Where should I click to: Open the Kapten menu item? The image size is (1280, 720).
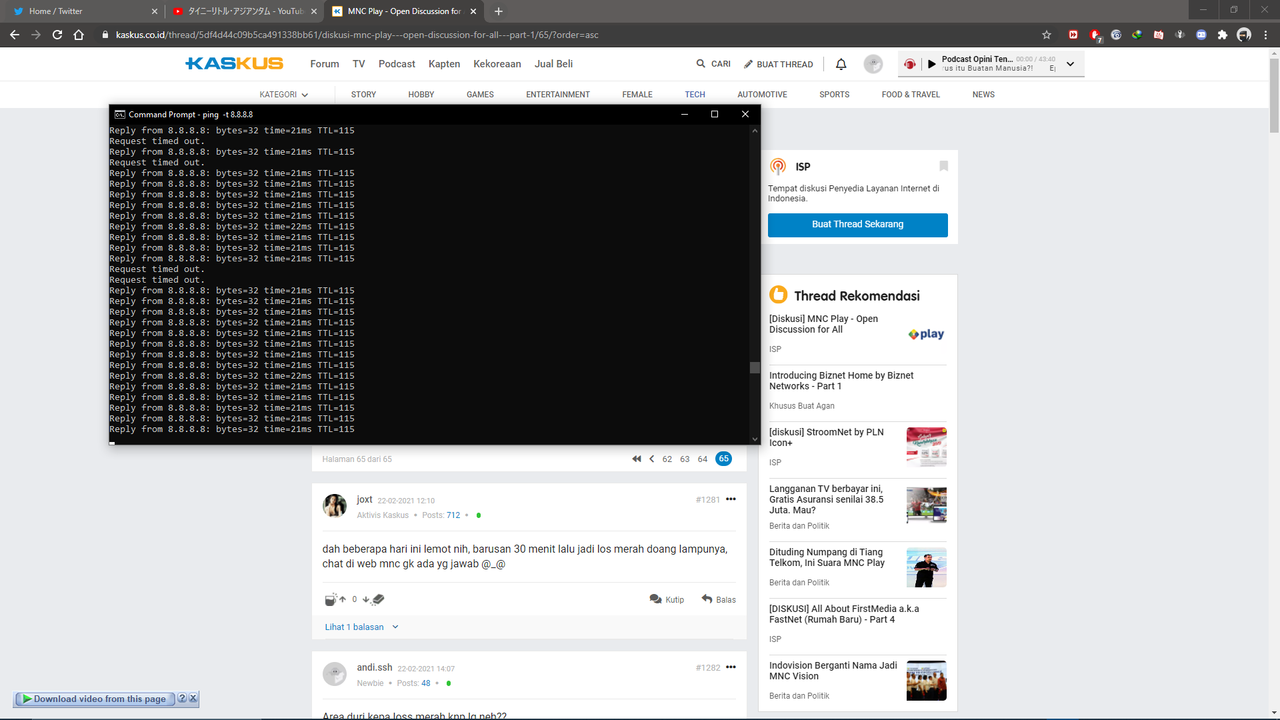(x=444, y=64)
